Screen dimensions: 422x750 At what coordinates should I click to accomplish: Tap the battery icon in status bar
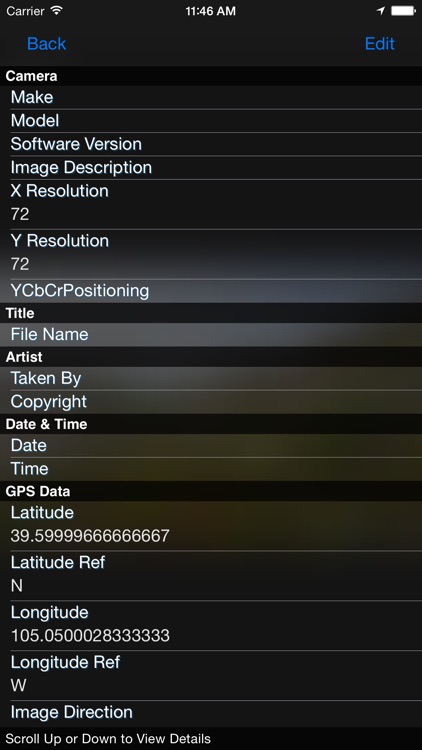pos(402,11)
